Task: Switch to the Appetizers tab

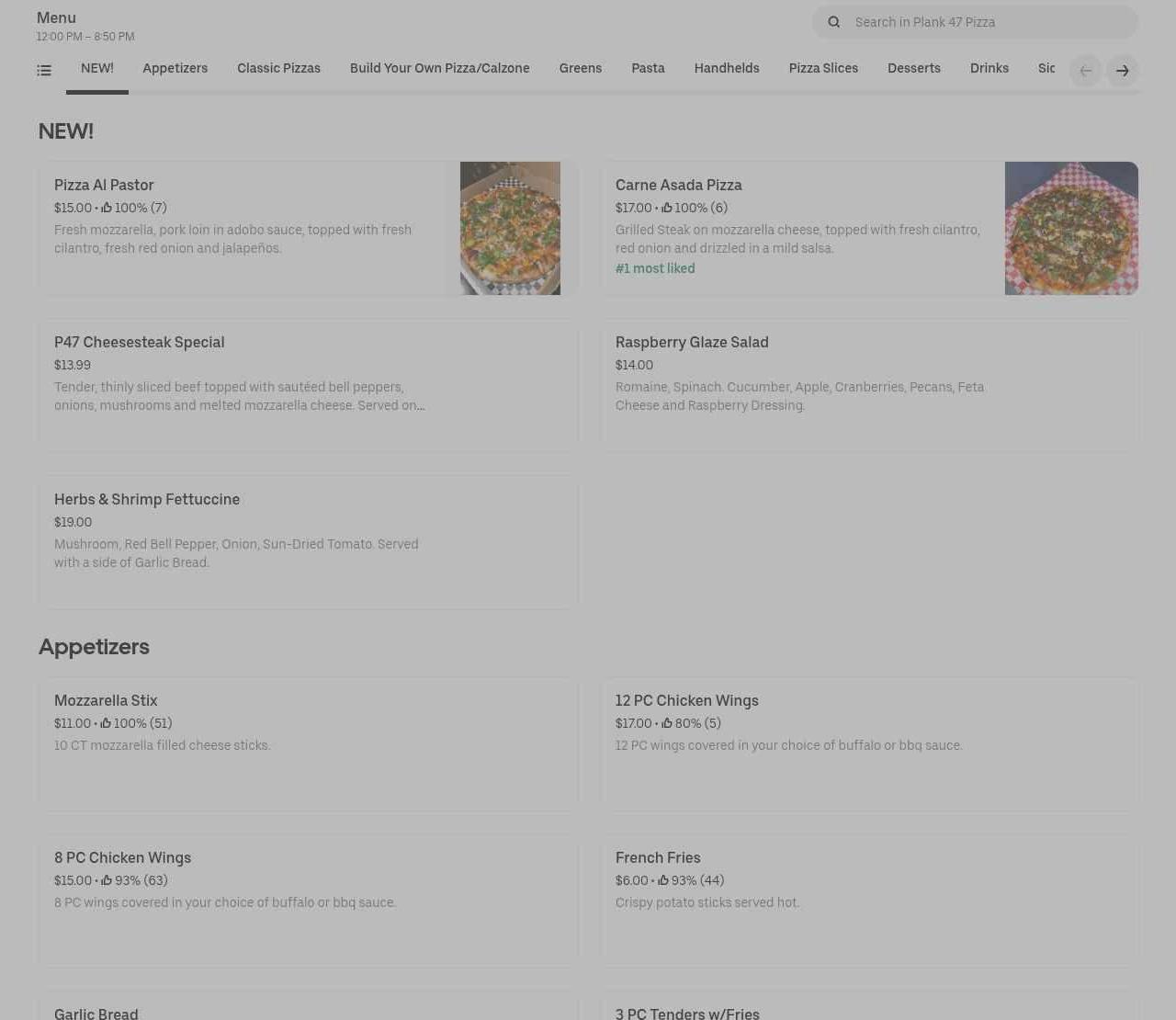Action: [175, 69]
